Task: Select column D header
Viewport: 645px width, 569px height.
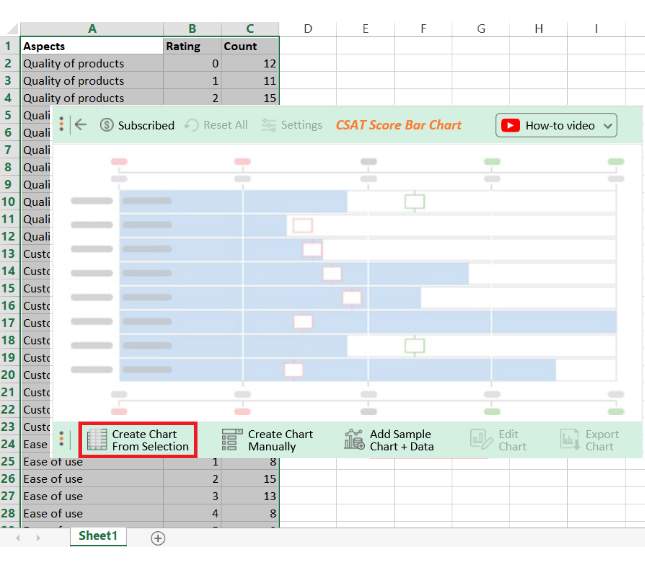Action: pos(308,29)
